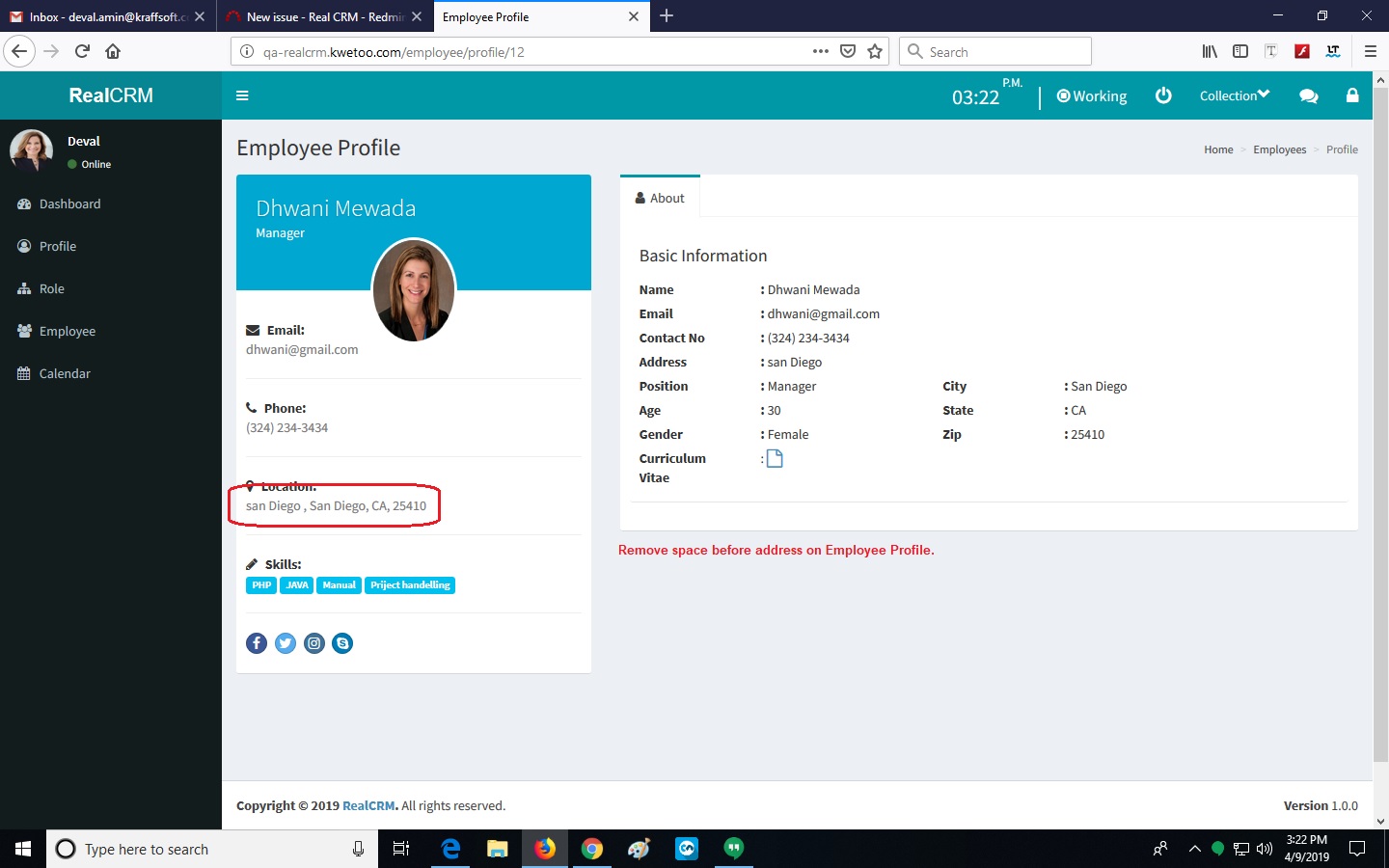This screenshot has width=1389, height=868.
Task: Click the Firefox Search input field
Action: 1003,52
